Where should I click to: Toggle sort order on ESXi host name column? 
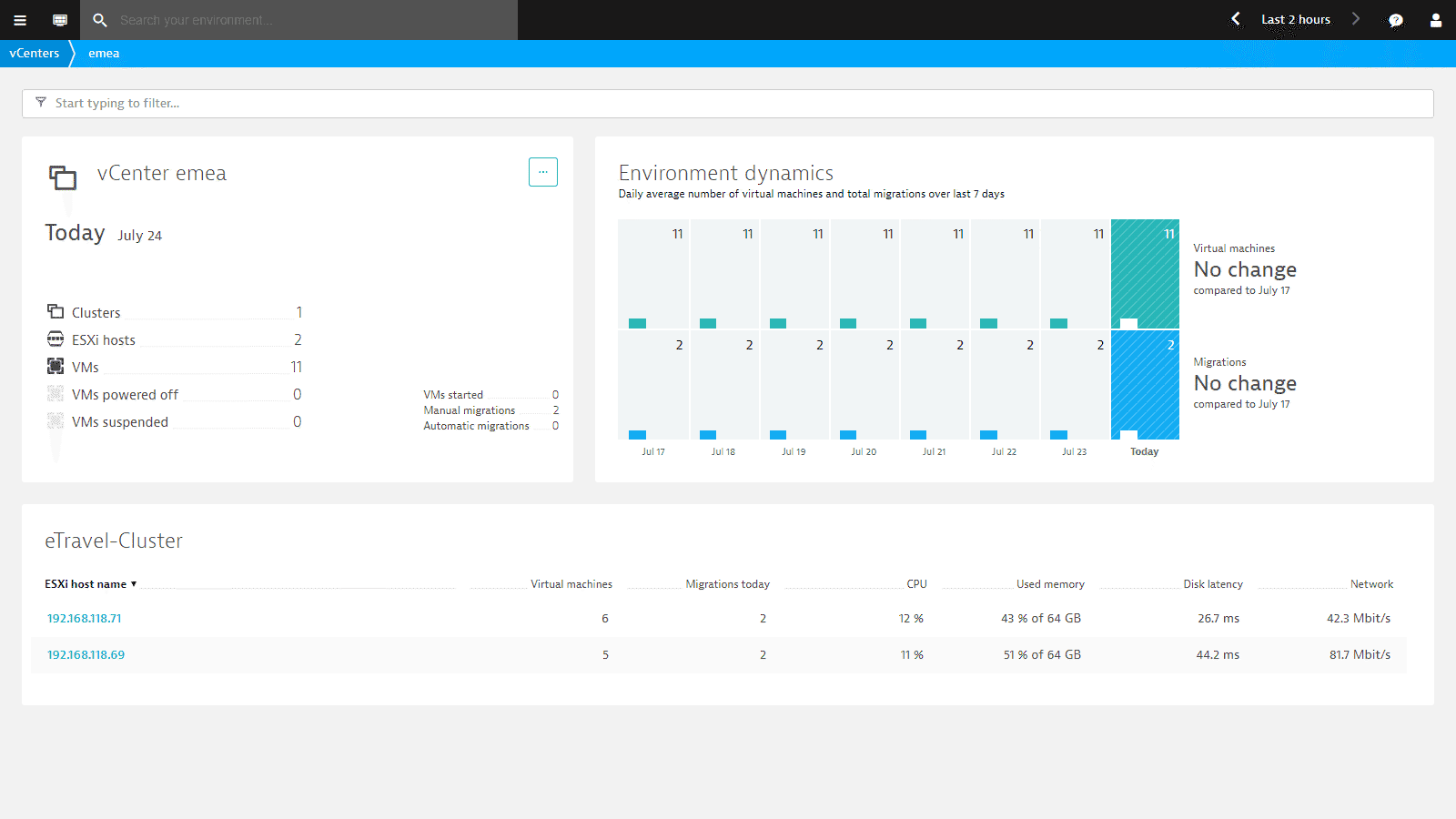click(89, 583)
